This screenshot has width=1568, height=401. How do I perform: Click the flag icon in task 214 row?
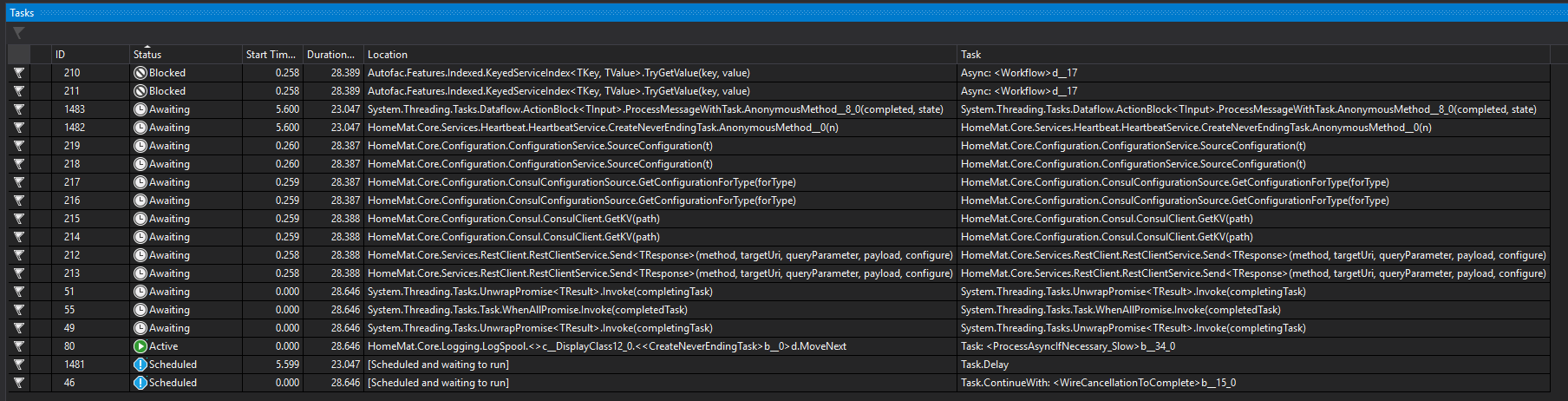pos(19,237)
